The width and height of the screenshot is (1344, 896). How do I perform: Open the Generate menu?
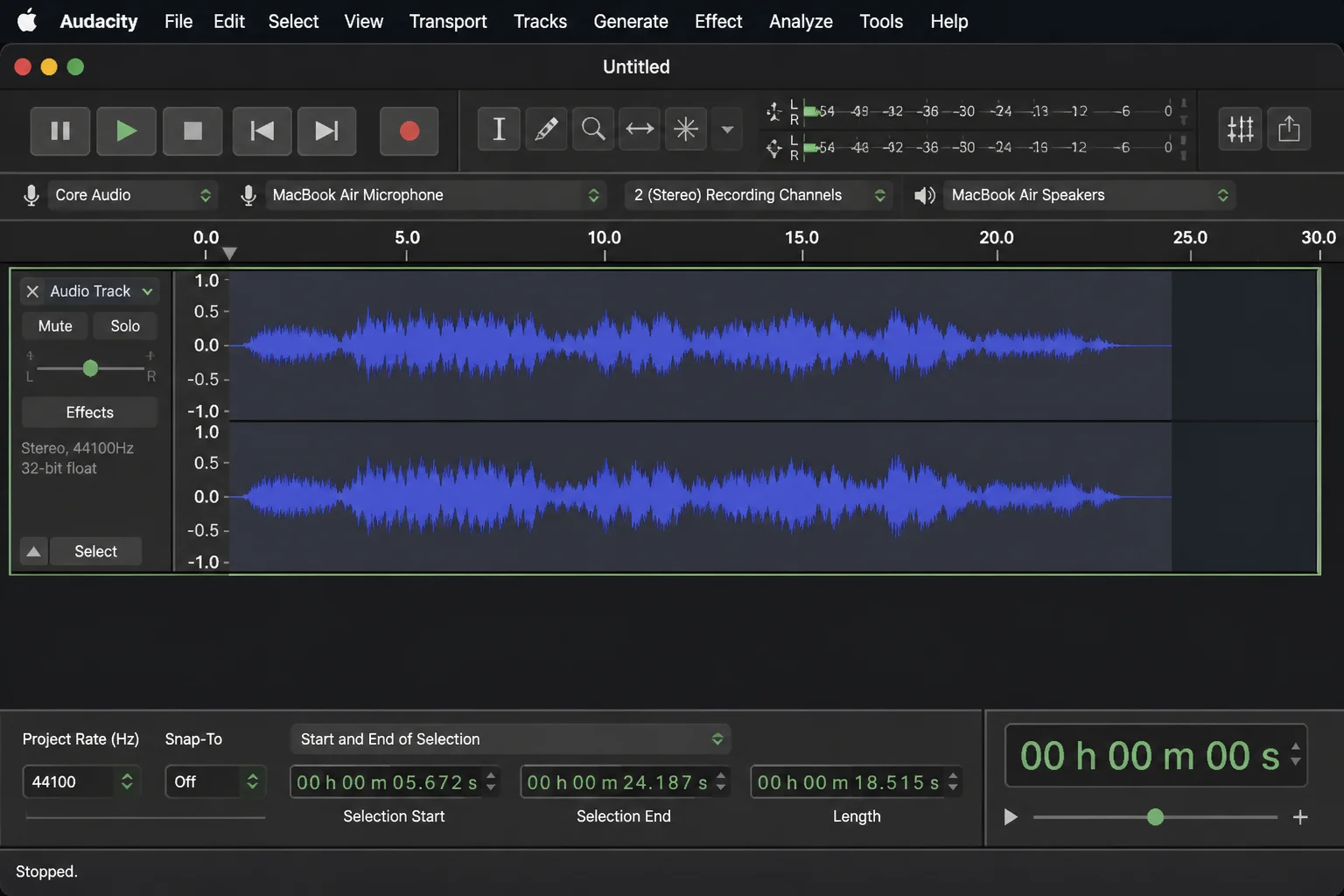point(631,21)
